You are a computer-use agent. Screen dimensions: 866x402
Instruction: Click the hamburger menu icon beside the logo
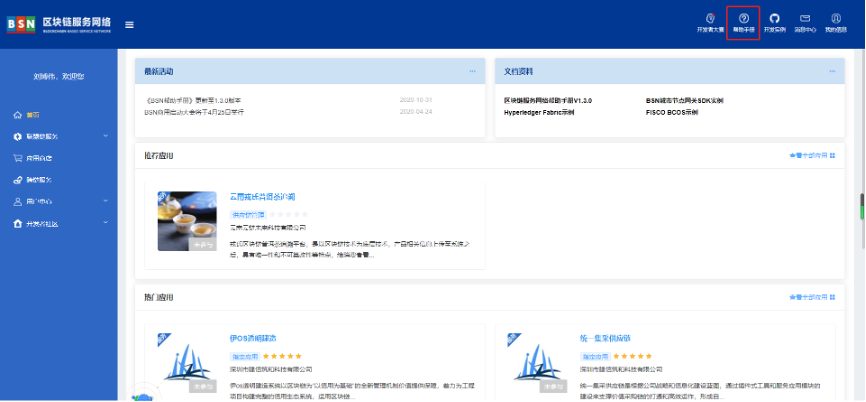pyautogui.click(x=129, y=24)
